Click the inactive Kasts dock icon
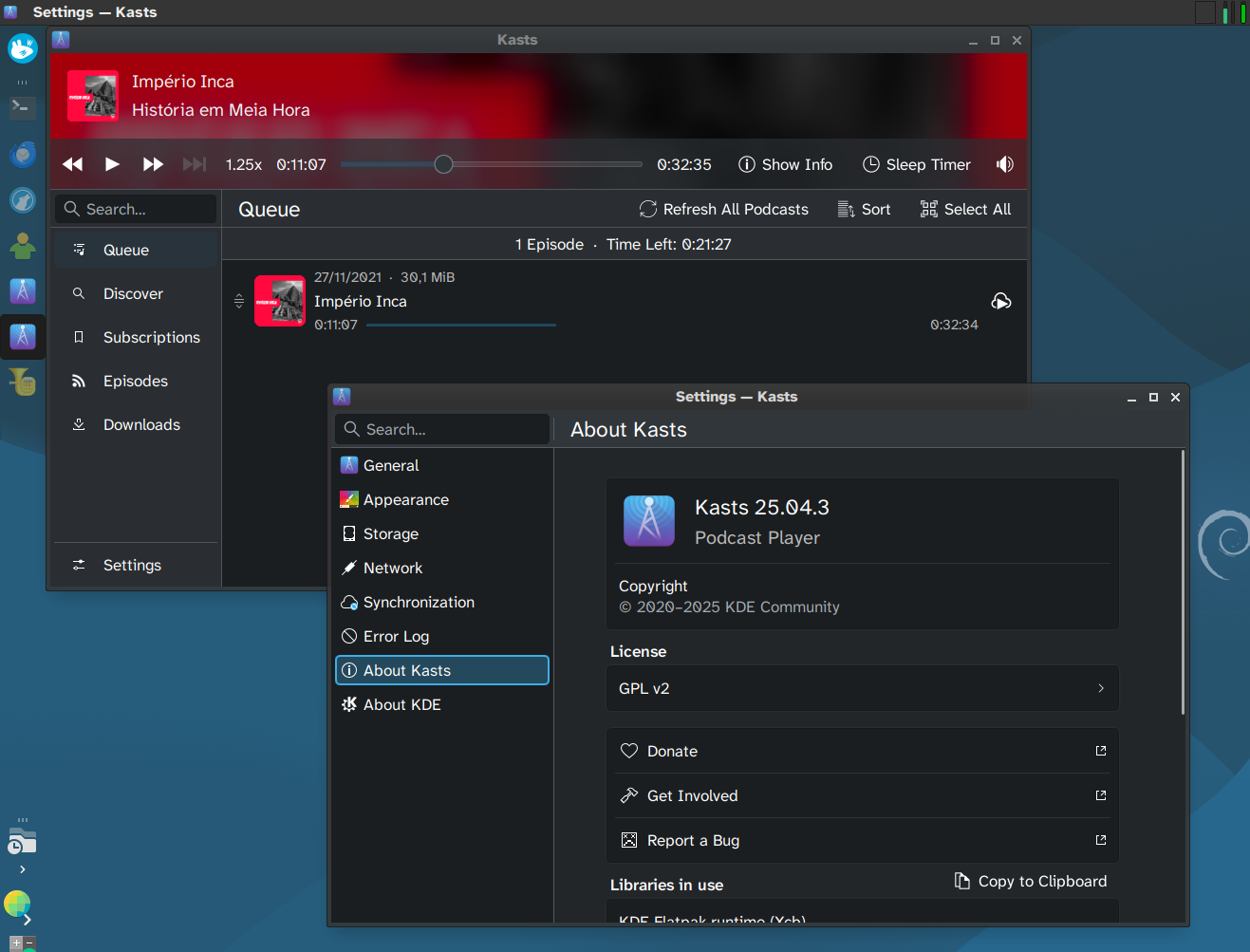1250x952 pixels. click(x=22, y=290)
